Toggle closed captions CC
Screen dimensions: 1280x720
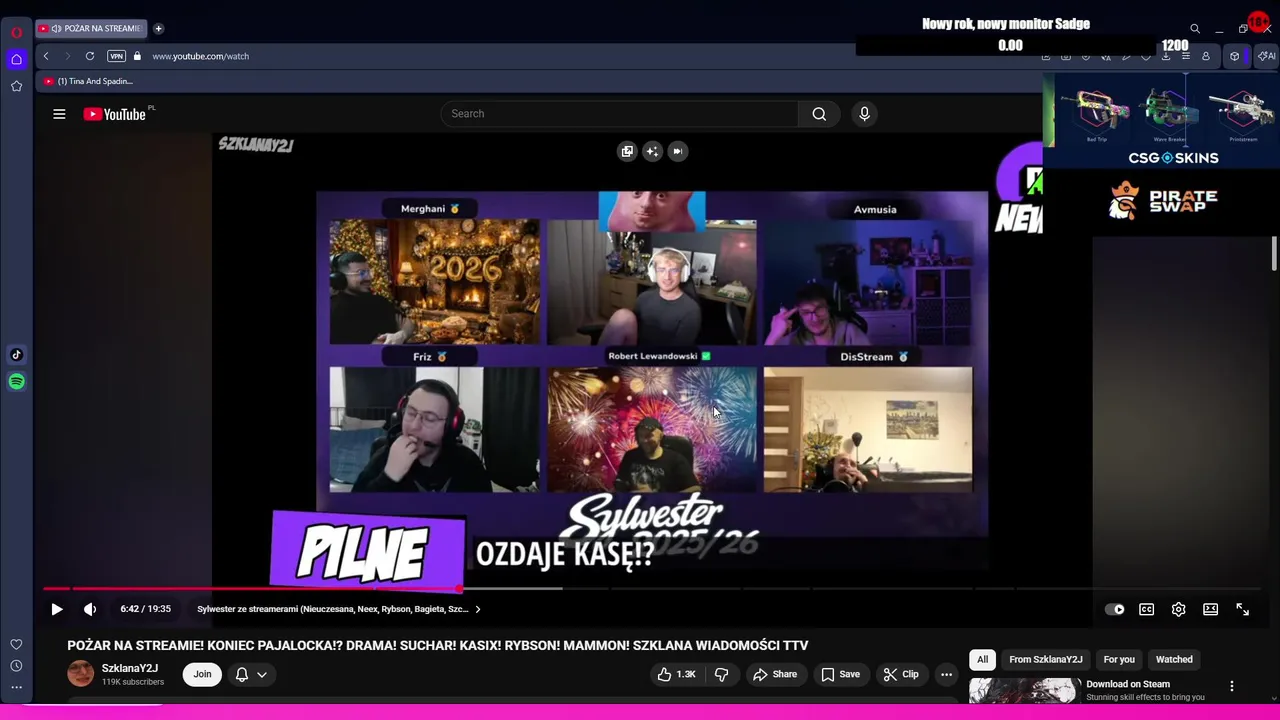click(1146, 609)
